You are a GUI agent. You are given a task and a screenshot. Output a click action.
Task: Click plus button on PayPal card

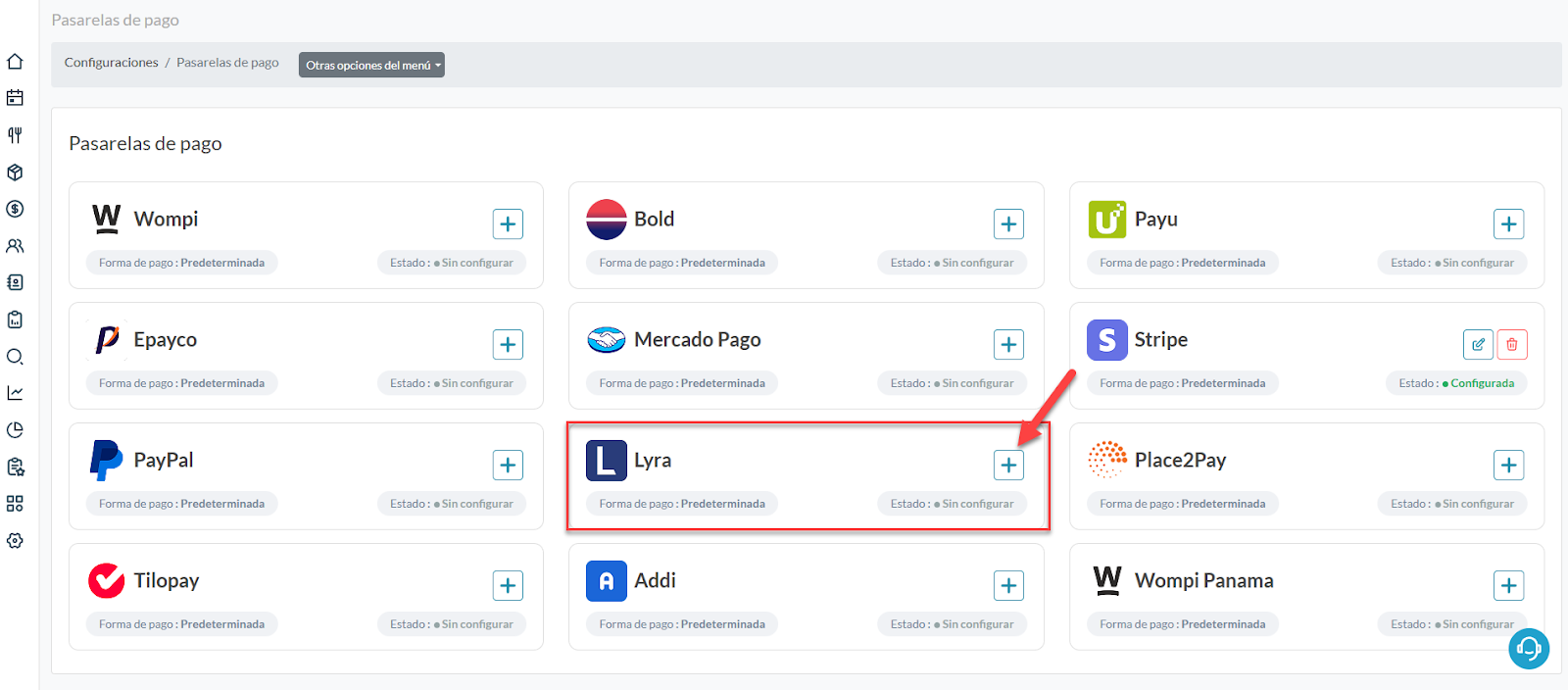[x=508, y=465]
